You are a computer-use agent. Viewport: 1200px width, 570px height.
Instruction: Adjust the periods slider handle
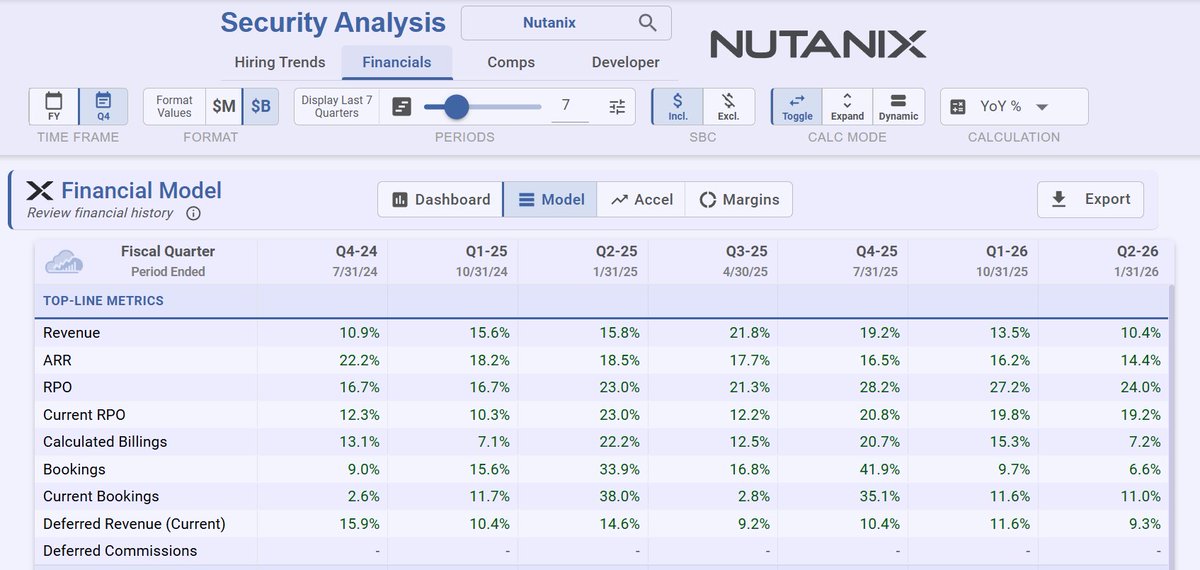click(x=456, y=106)
